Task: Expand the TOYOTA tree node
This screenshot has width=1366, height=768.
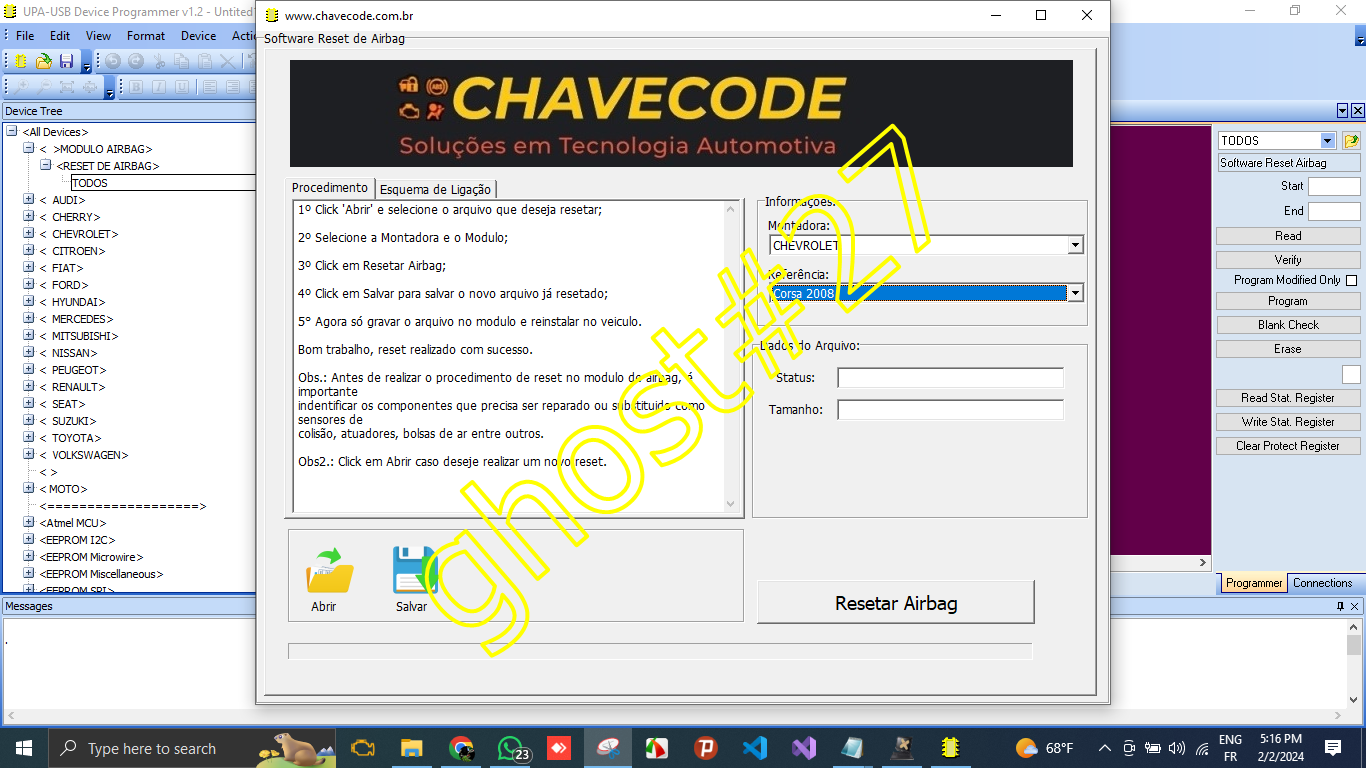Action: click(29, 437)
